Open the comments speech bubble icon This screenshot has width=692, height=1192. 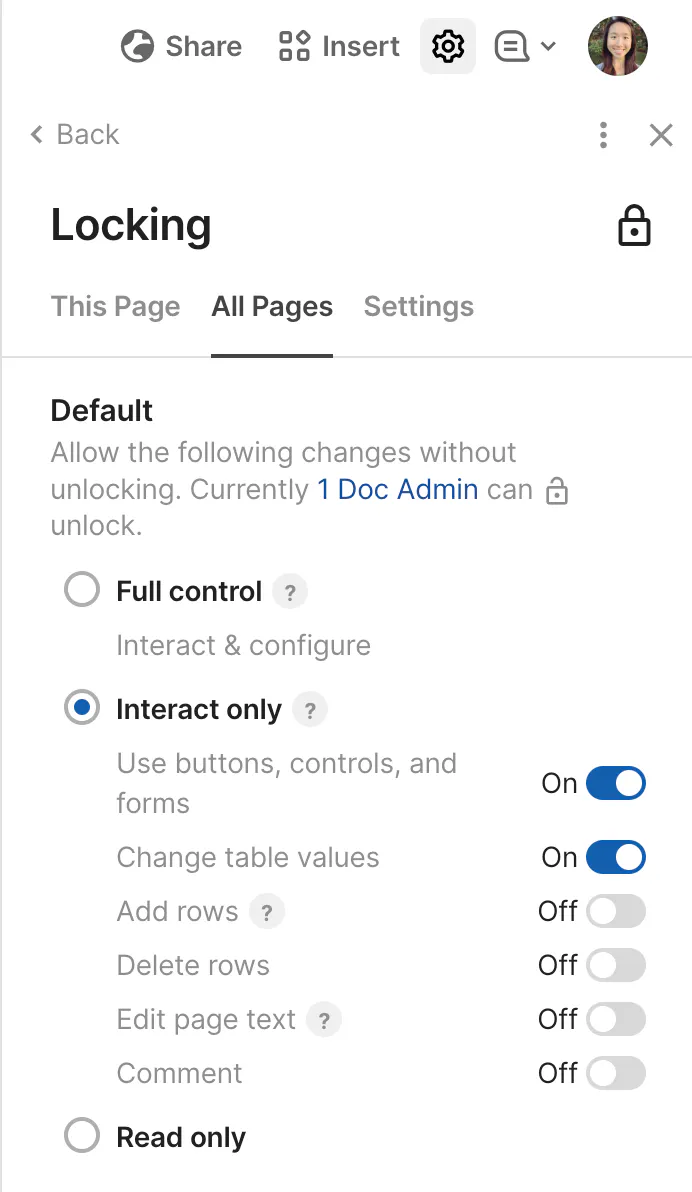pos(512,47)
